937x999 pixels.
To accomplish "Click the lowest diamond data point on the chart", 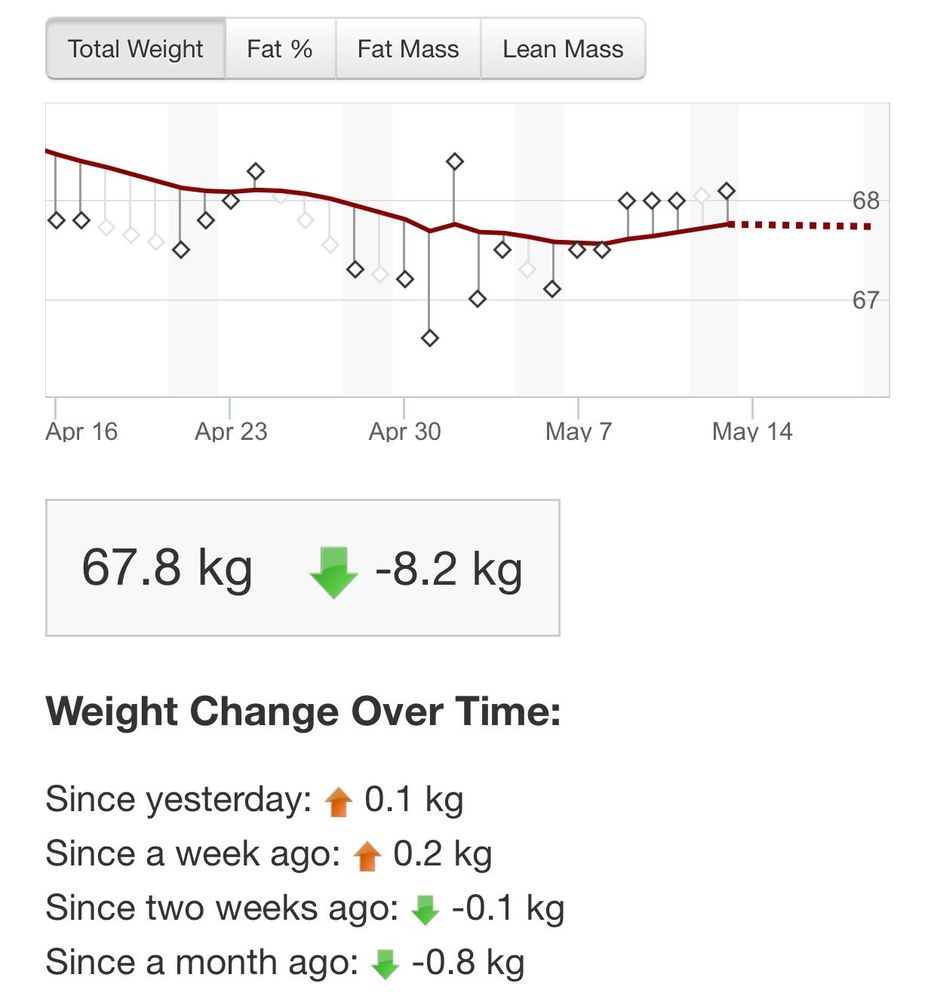I will tap(430, 338).
